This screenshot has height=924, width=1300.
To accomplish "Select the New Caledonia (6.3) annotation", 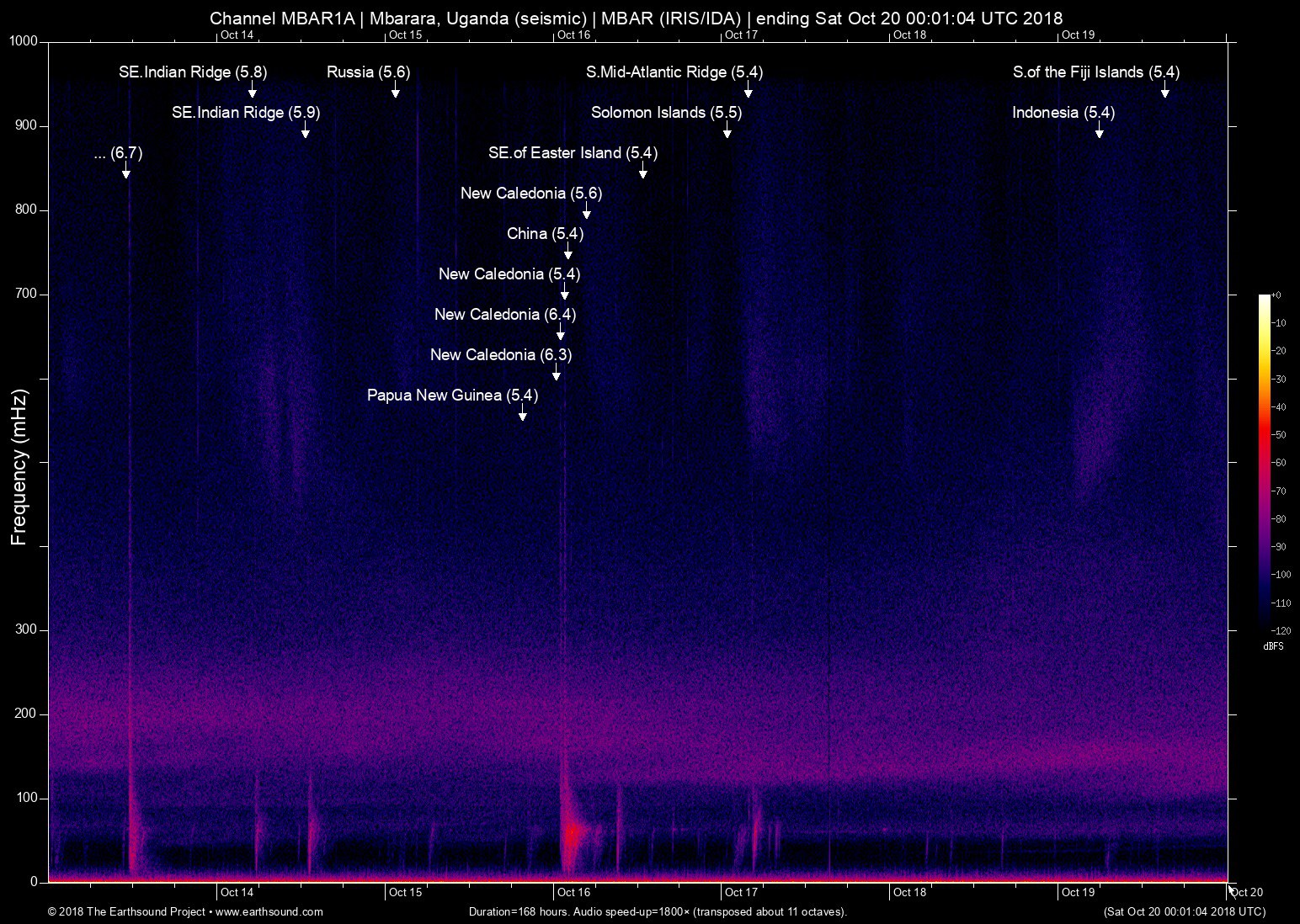I will pos(500,354).
